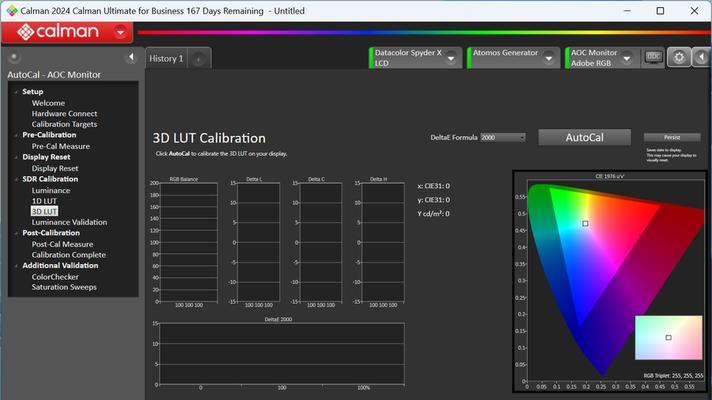This screenshot has width=712, height=400.
Task: Click the DDC display control icon
Action: [653, 57]
